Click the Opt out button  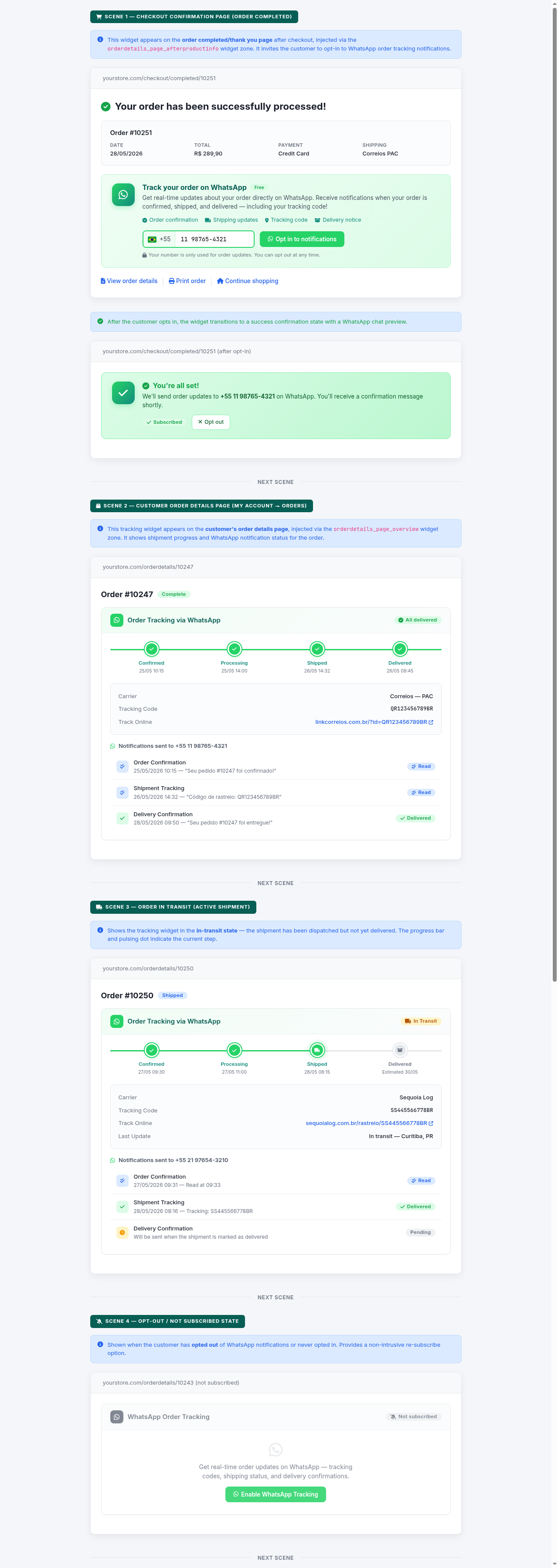tap(211, 422)
